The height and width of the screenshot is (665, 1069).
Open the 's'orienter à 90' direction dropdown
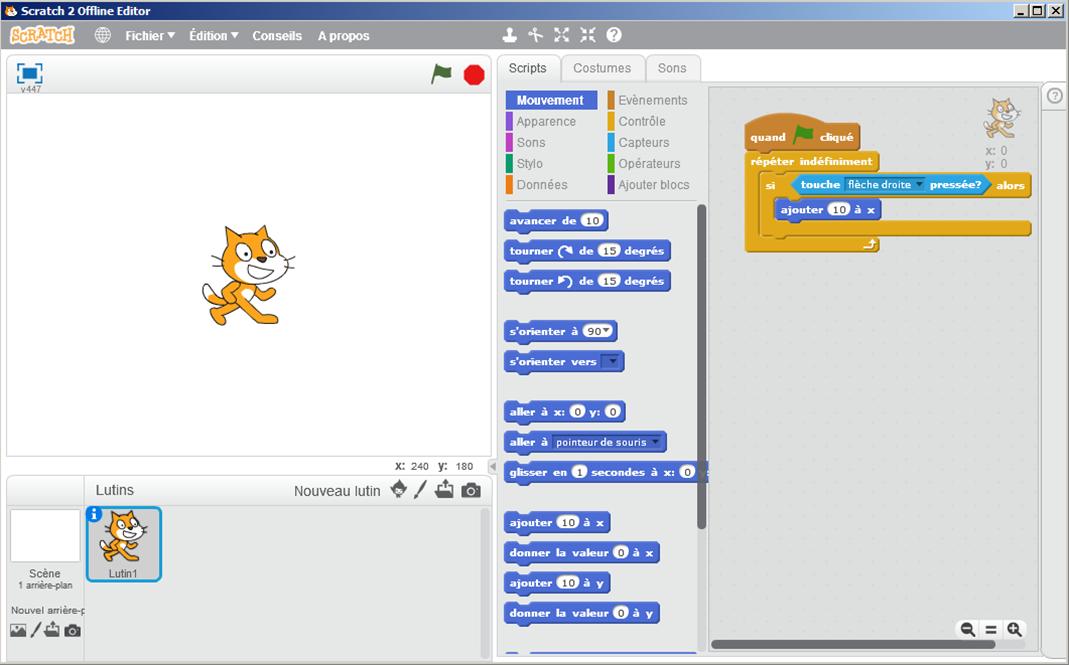605,331
